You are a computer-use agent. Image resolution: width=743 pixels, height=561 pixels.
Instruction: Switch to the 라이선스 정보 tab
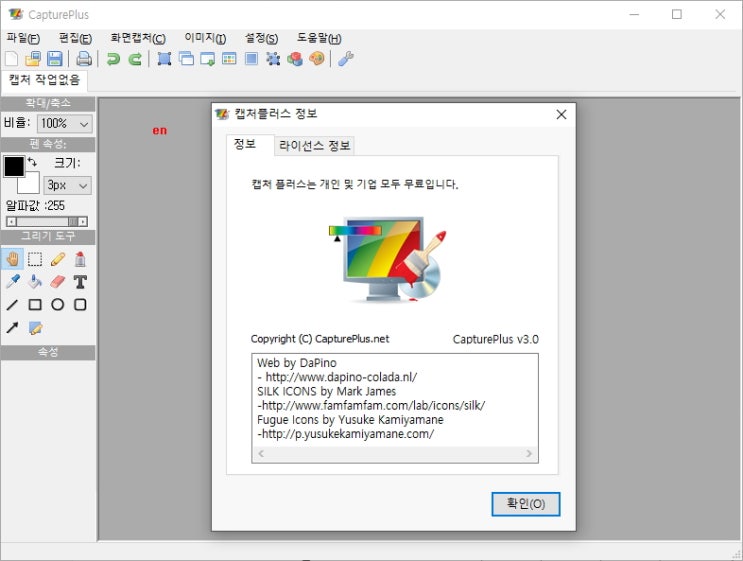[314, 145]
